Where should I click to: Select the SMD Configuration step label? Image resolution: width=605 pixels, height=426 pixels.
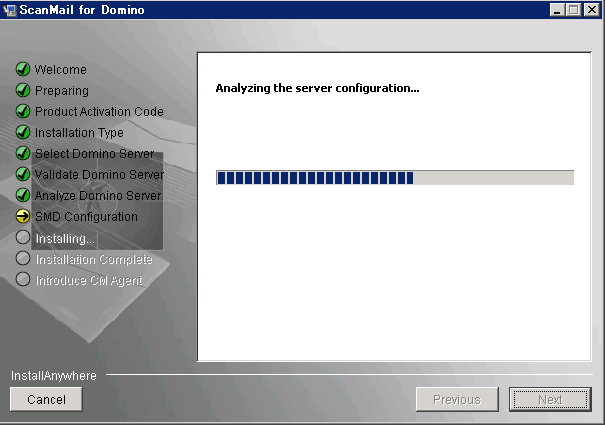click(x=86, y=217)
